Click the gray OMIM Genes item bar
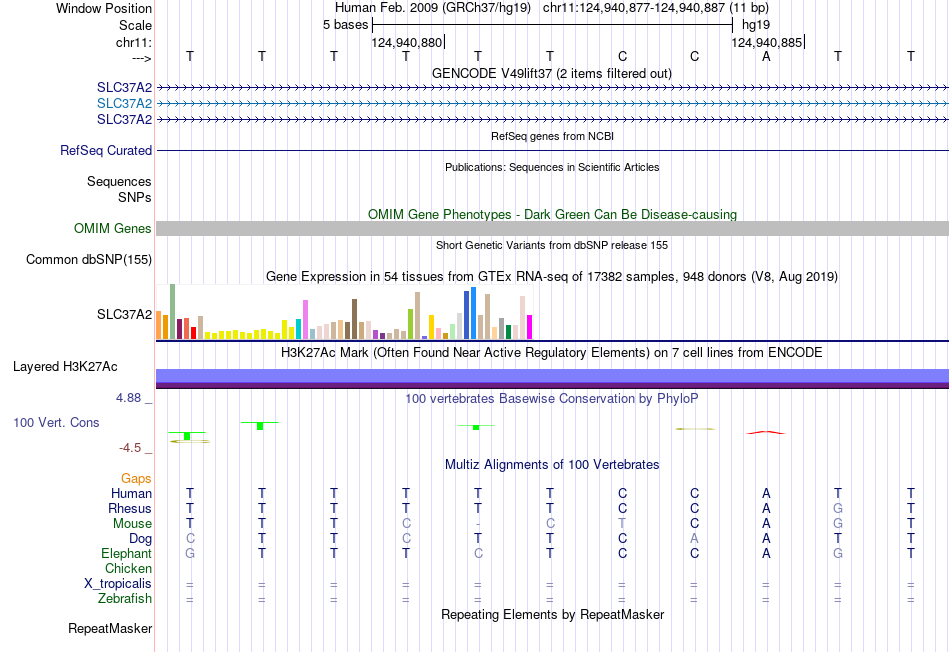 click(552, 228)
